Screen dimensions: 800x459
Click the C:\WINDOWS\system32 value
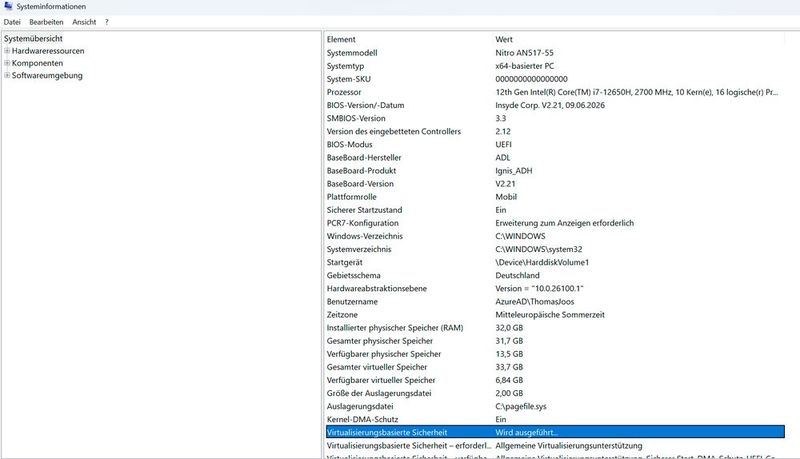(539, 249)
